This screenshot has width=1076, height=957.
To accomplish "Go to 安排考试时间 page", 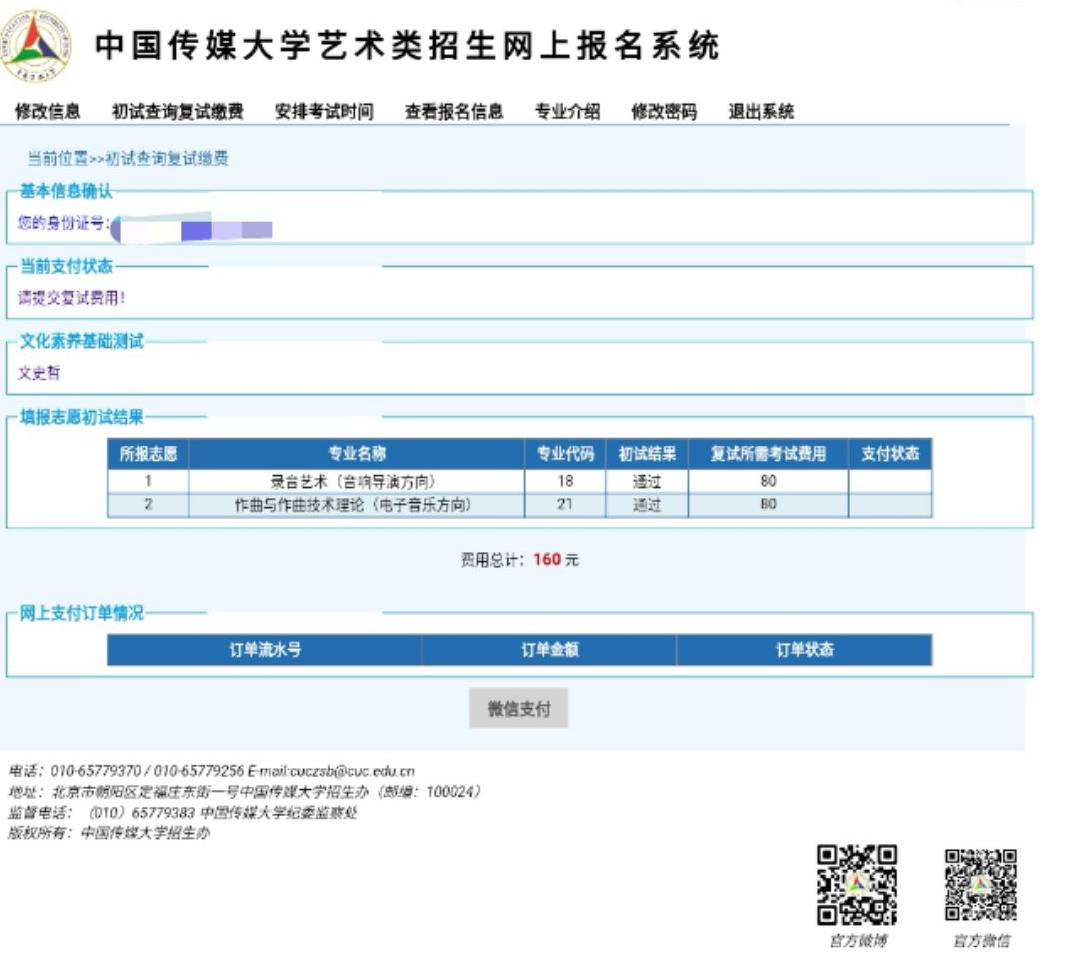I will [324, 111].
